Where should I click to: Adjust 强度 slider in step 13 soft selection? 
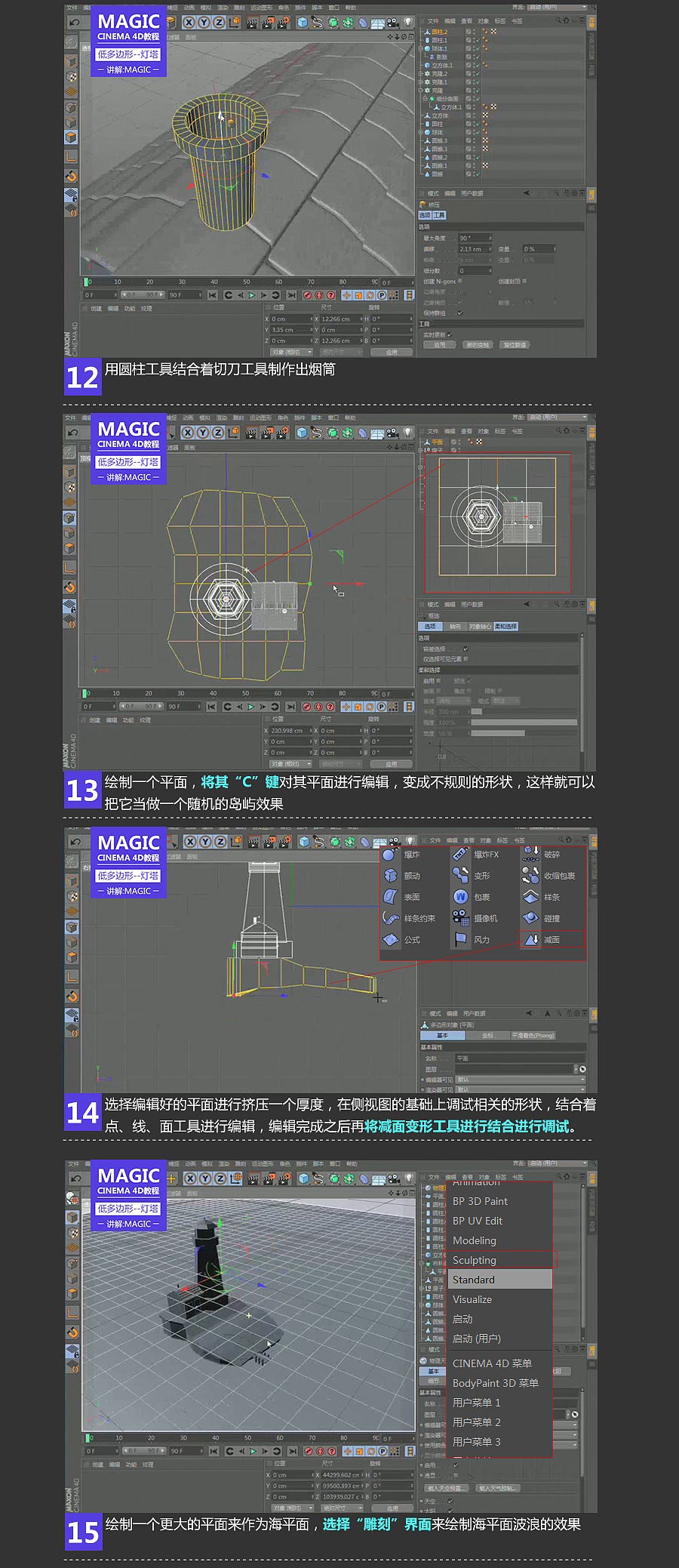pyautogui.click(x=524, y=722)
